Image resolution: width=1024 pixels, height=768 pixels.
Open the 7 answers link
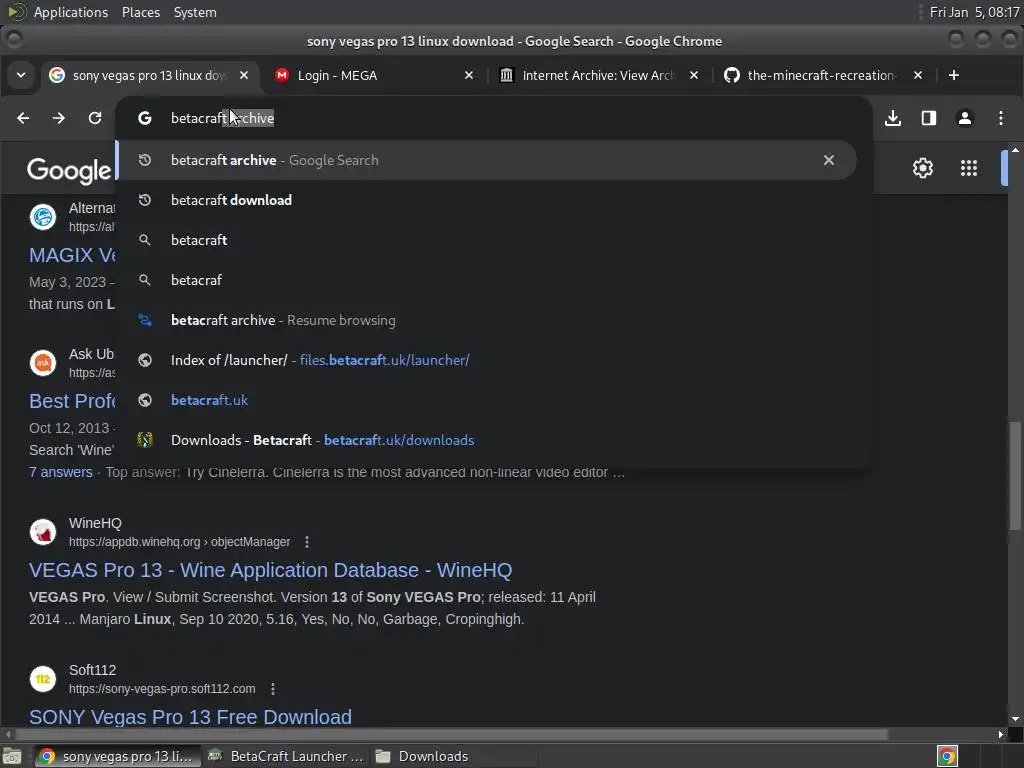(x=61, y=472)
